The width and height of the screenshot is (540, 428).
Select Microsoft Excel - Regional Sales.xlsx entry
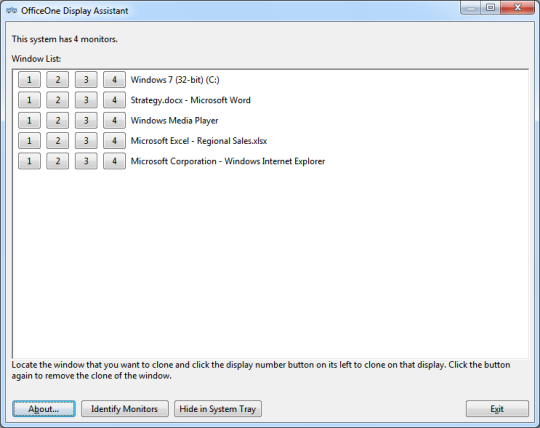click(x=199, y=141)
